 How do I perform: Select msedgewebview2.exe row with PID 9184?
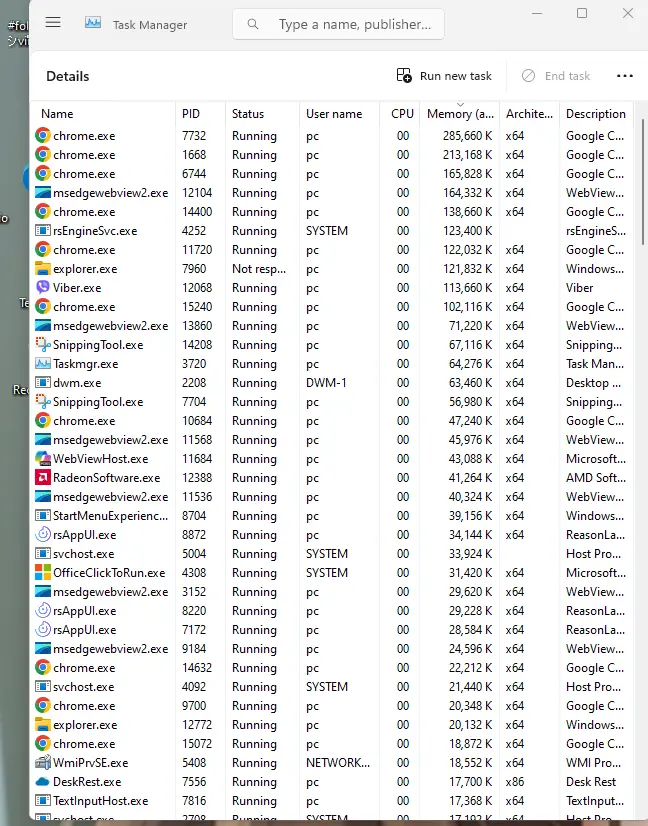tap(332, 648)
